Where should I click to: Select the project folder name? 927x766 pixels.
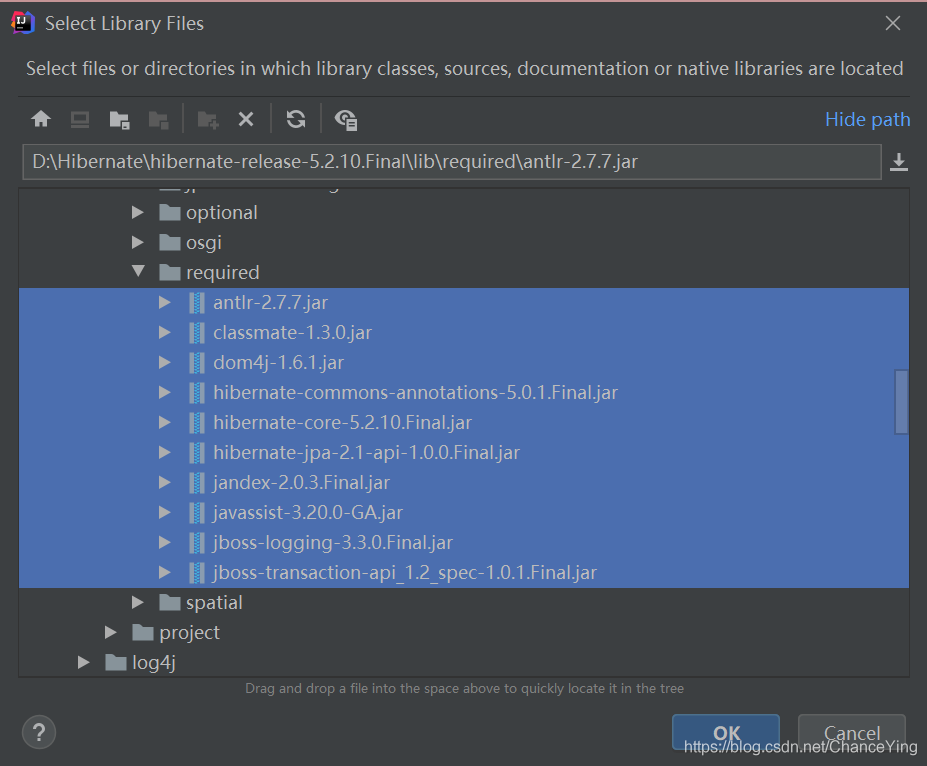[x=189, y=633]
